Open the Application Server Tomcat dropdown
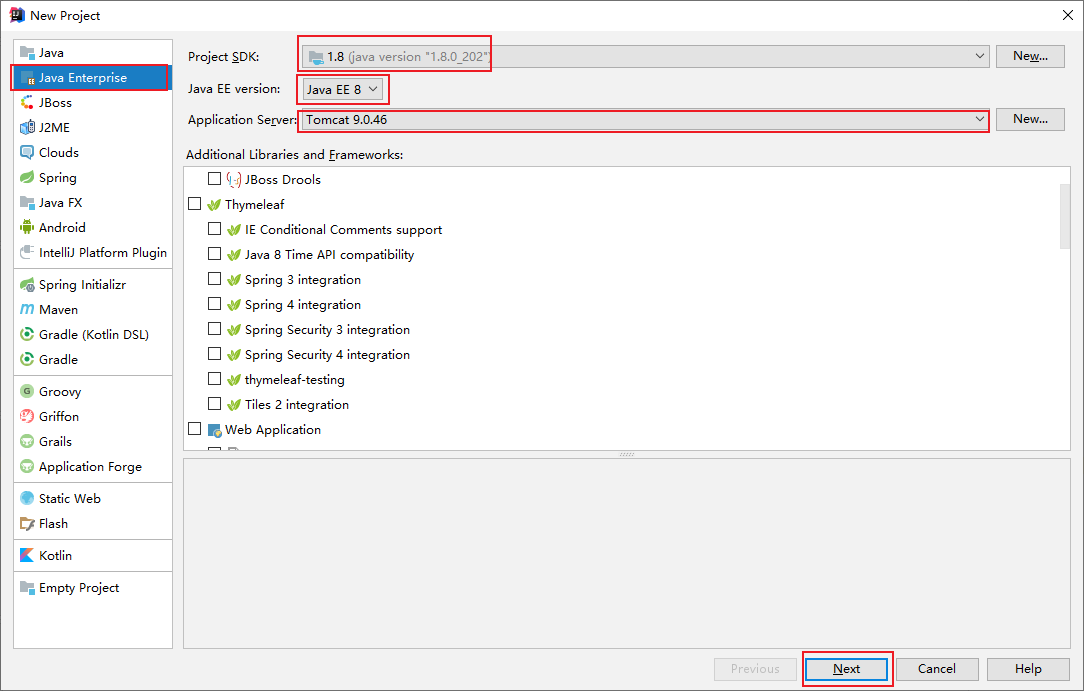 [646, 120]
